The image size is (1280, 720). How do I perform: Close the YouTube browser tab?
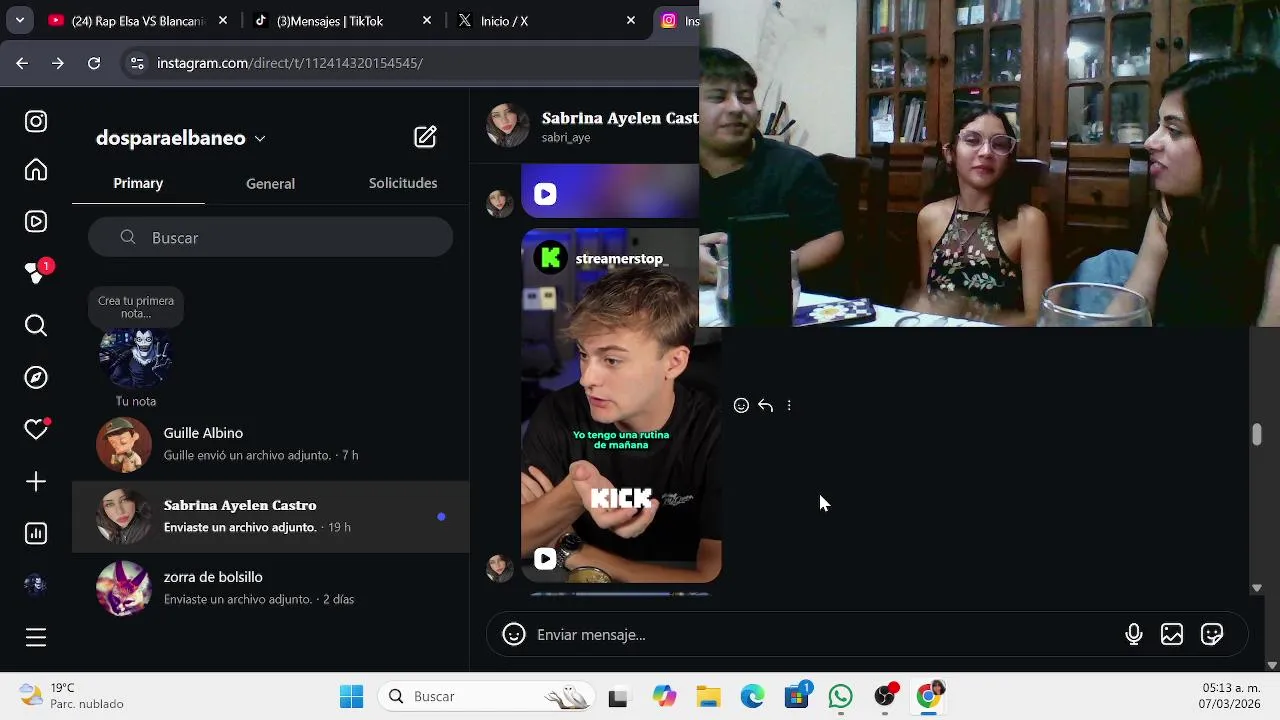click(223, 21)
